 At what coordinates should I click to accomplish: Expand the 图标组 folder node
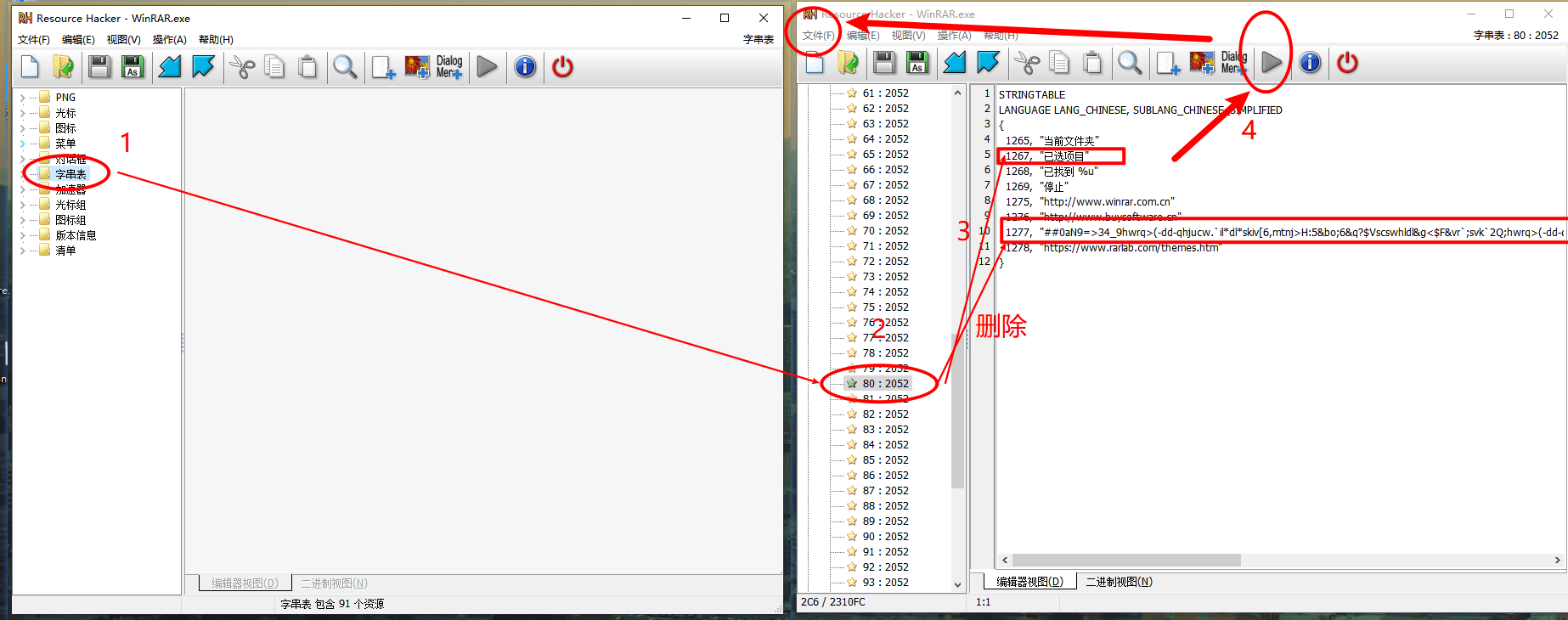(22, 220)
